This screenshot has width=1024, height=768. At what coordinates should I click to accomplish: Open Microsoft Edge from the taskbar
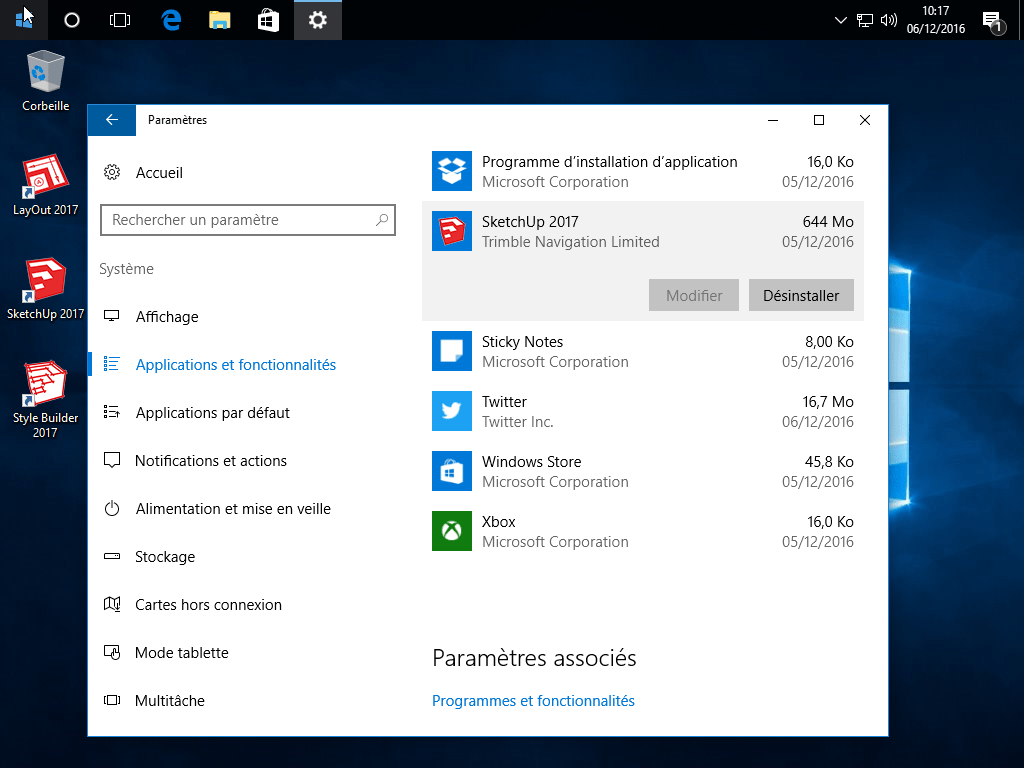(171, 20)
